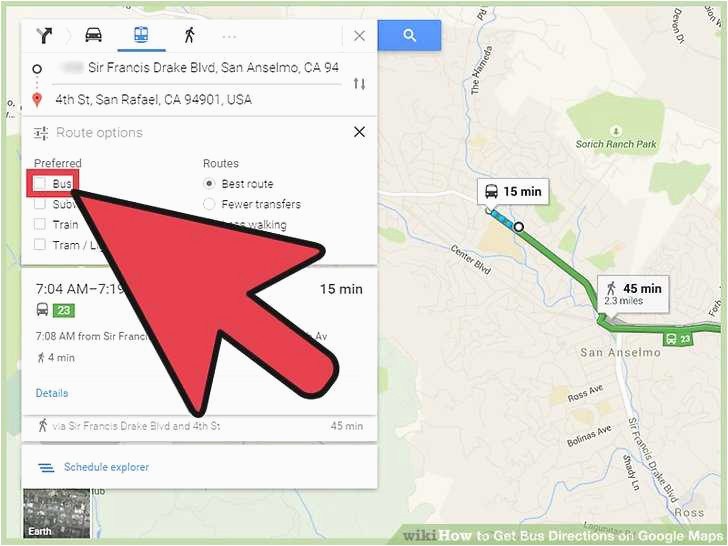Open the Schedule explorer link
This screenshot has height=546, width=728.
click(106, 467)
